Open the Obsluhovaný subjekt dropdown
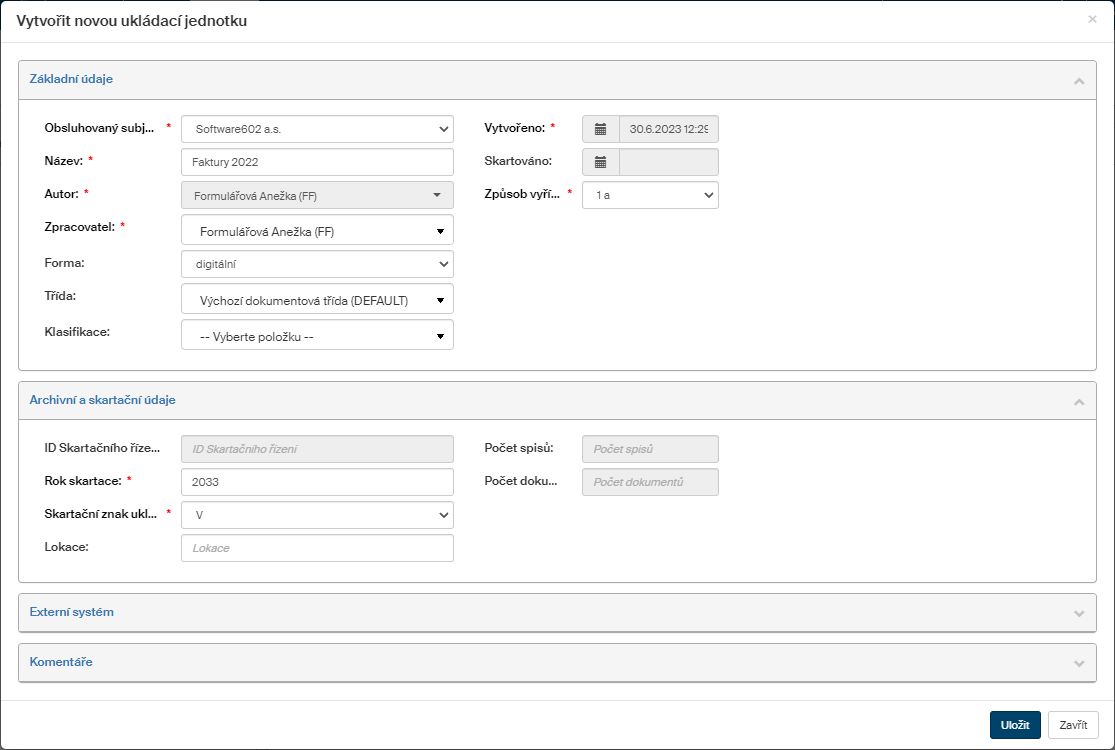Screen dimensions: 1115x750 pyautogui.click(x=317, y=129)
